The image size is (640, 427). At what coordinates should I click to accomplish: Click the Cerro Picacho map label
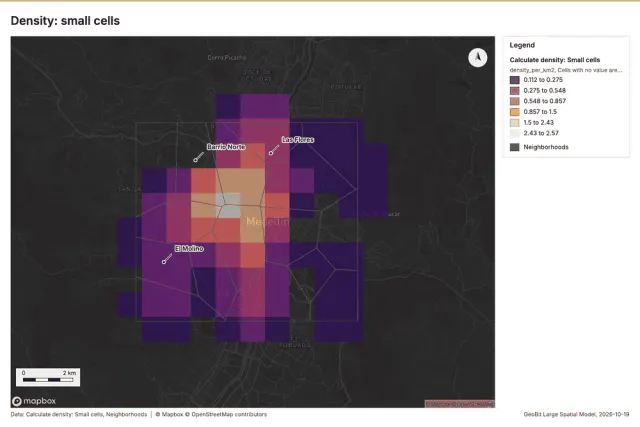[227, 58]
